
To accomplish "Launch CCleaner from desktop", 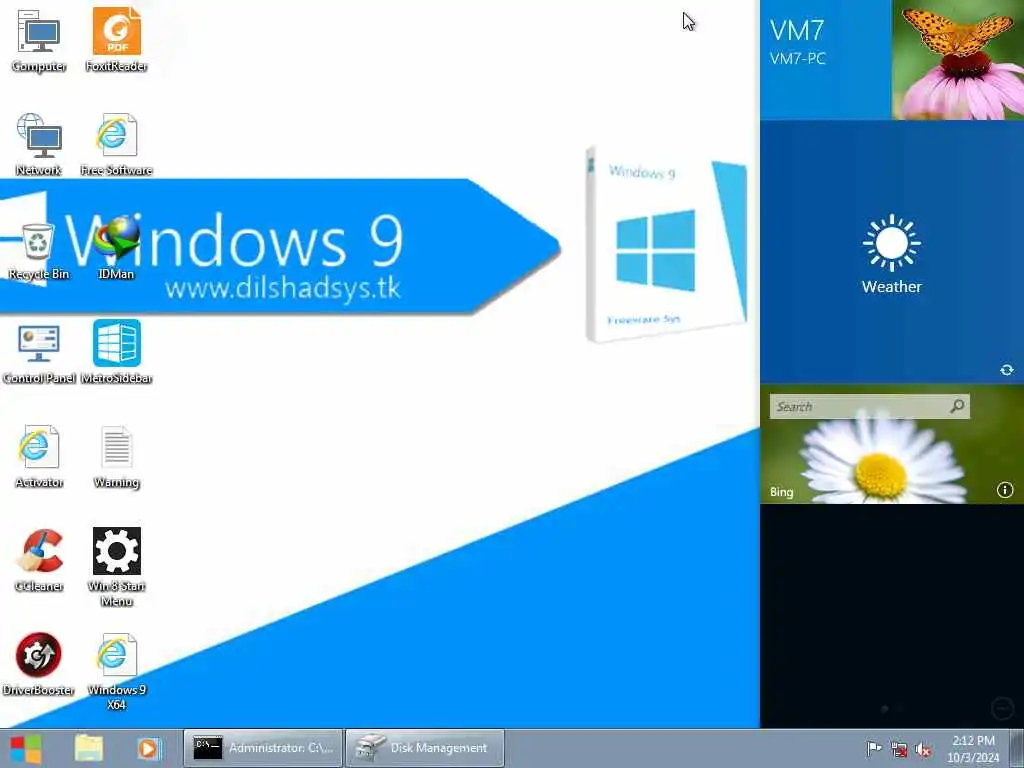I will 39,560.
